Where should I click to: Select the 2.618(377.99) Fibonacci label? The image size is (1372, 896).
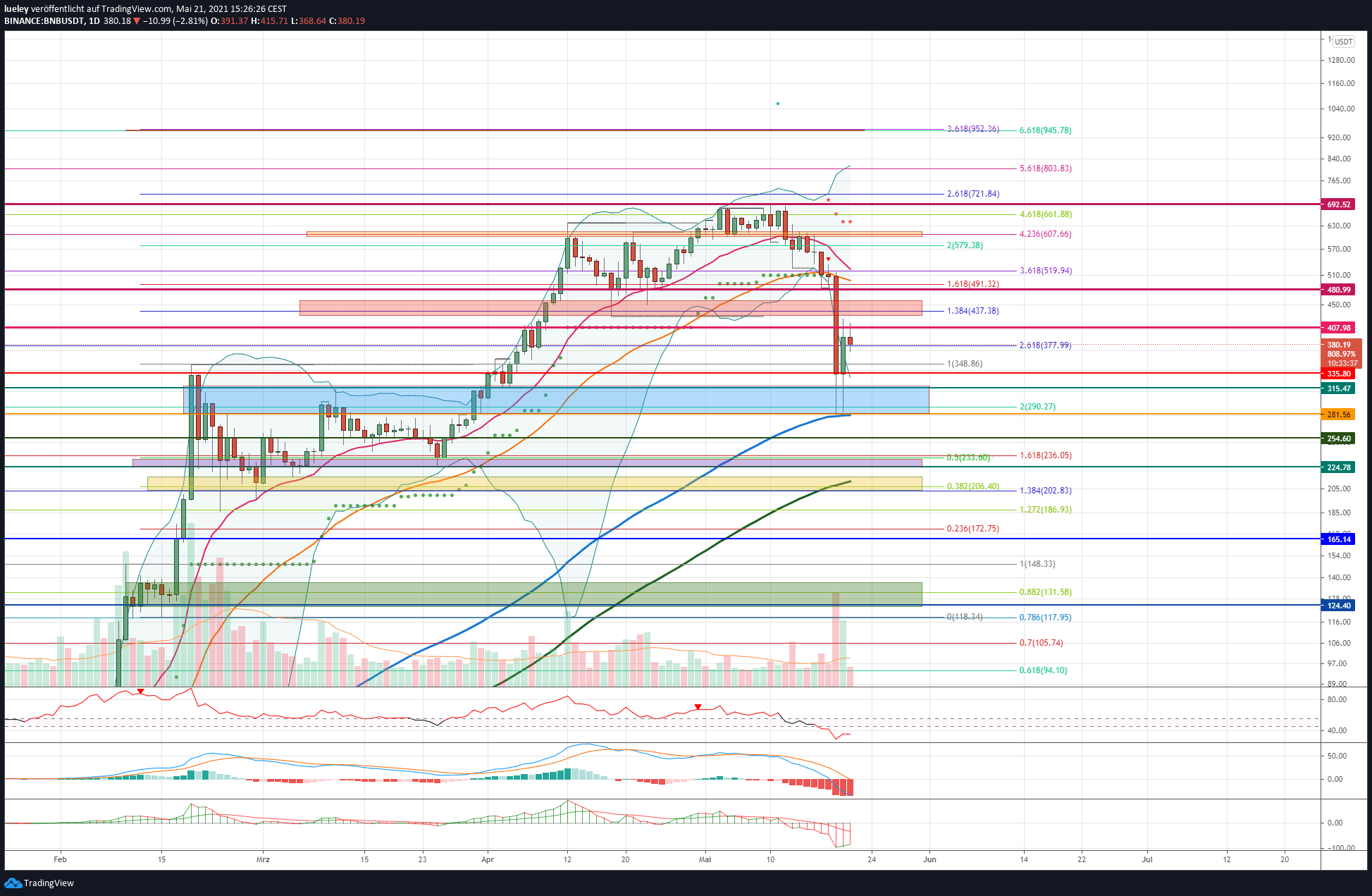(x=1045, y=345)
